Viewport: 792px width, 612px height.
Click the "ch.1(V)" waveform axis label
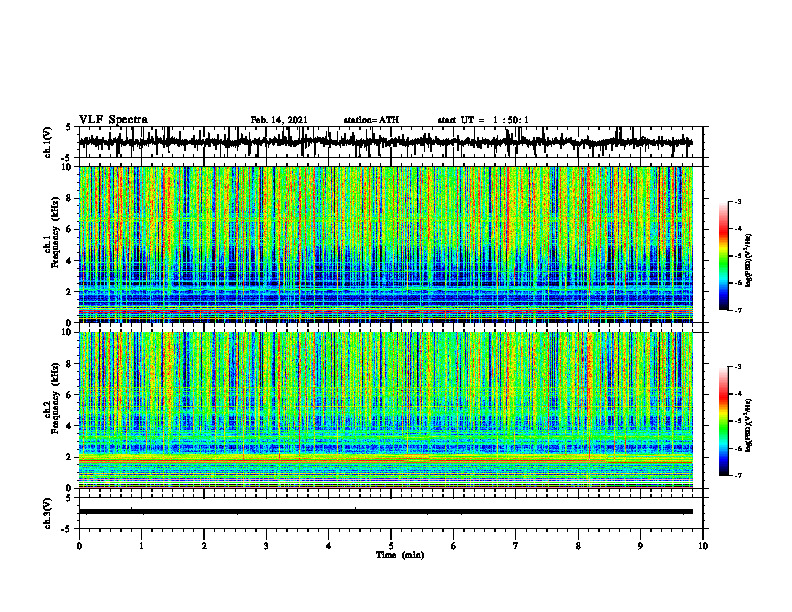tap(48, 142)
